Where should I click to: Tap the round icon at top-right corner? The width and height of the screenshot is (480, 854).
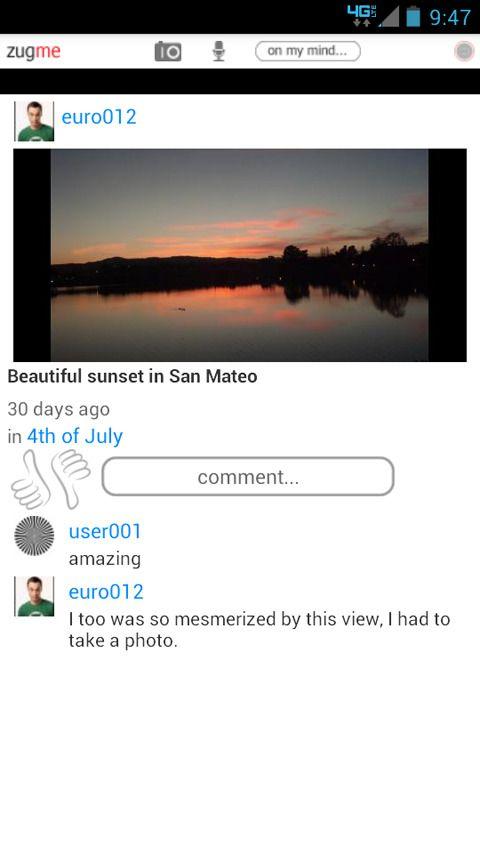tap(464, 52)
